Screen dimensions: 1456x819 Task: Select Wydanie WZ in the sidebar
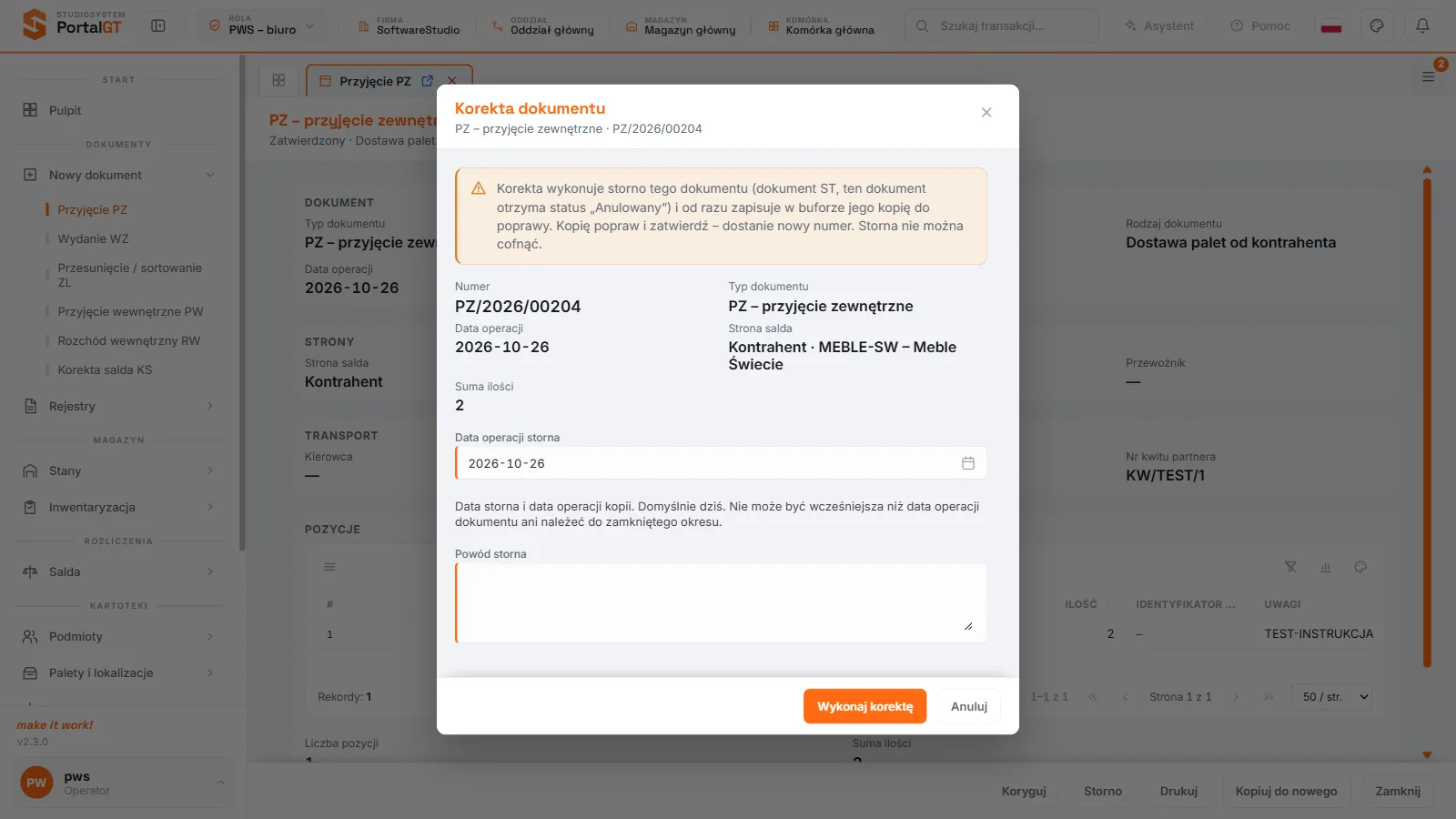coord(93,238)
